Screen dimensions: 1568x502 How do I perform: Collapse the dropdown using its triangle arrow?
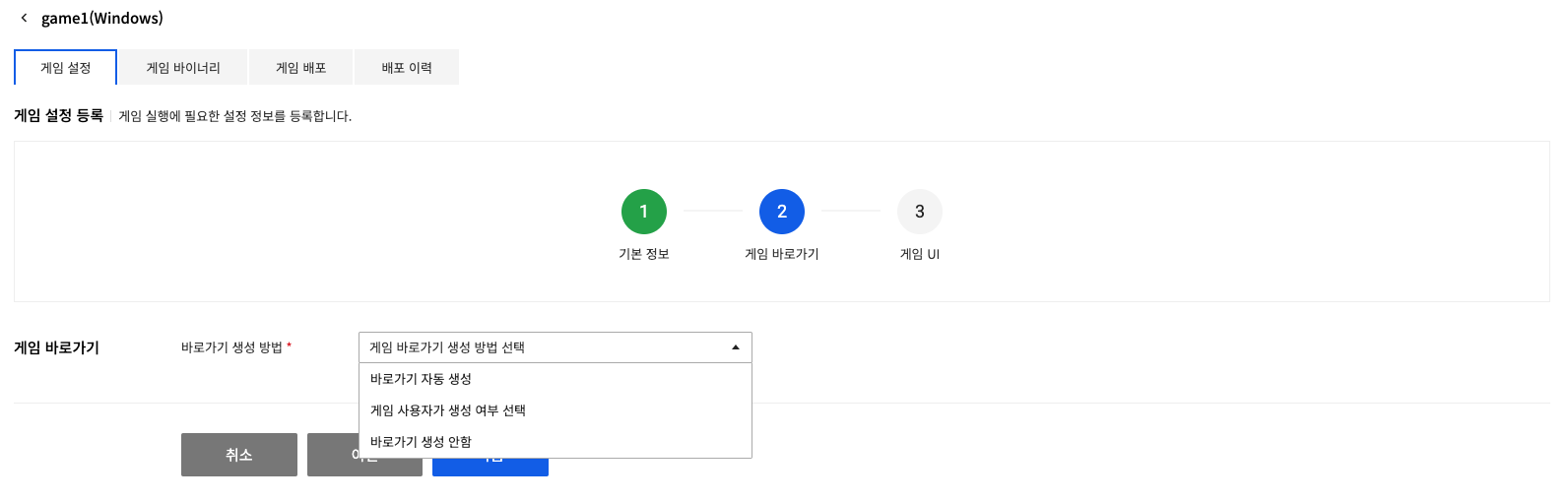tap(735, 347)
